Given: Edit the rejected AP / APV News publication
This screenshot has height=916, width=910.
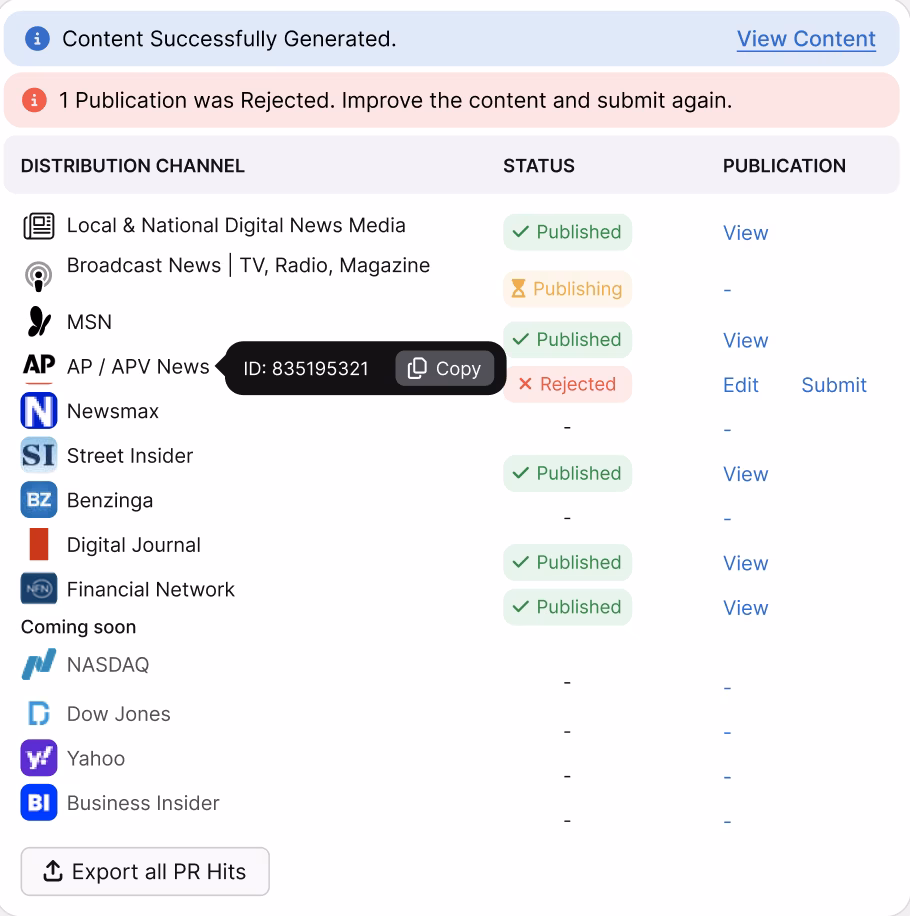Looking at the screenshot, I should (740, 385).
